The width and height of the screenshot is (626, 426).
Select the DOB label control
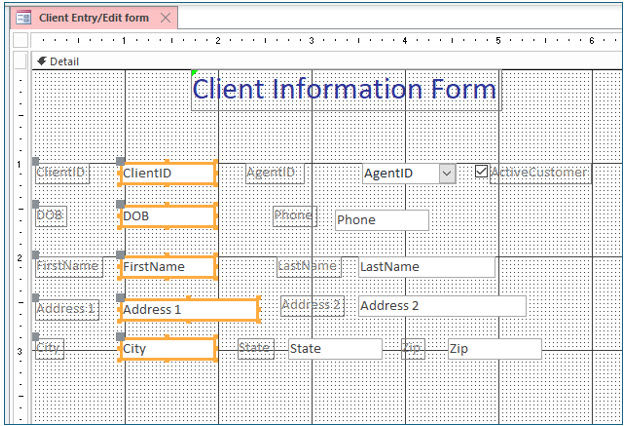click(x=51, y=216)
